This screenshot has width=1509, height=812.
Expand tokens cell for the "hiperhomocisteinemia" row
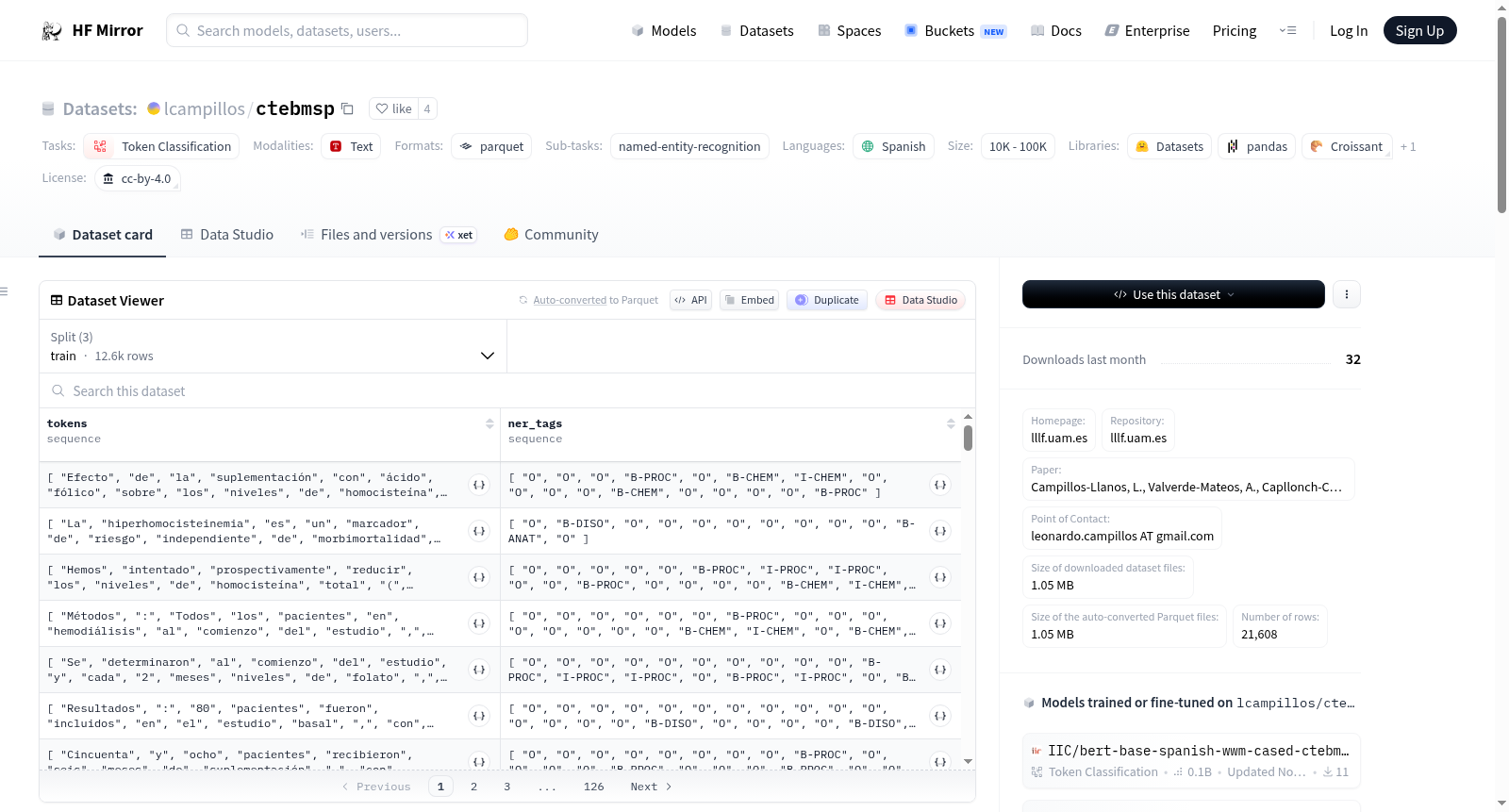[479, 531]
